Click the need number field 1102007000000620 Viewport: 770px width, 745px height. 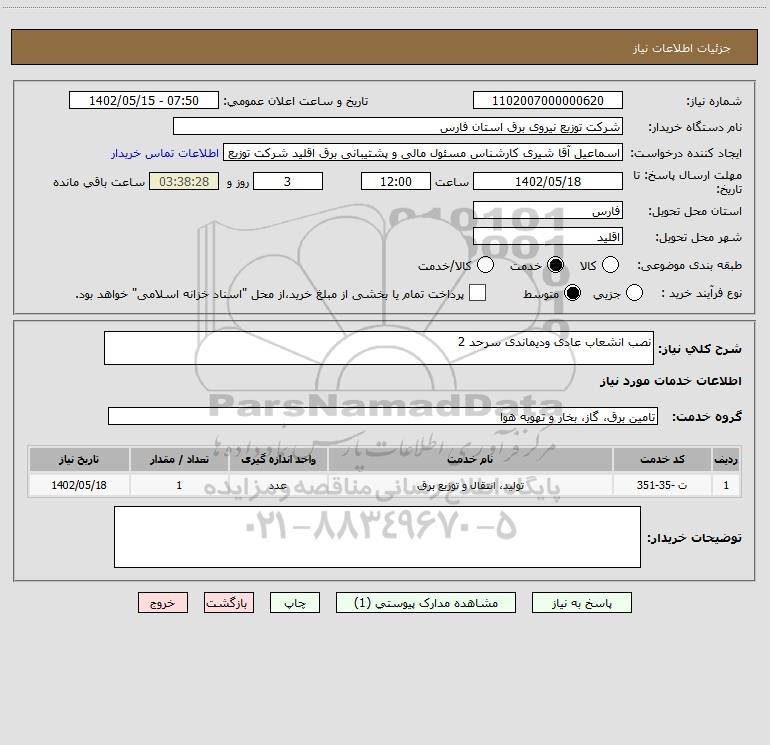[x=548, y=101]
